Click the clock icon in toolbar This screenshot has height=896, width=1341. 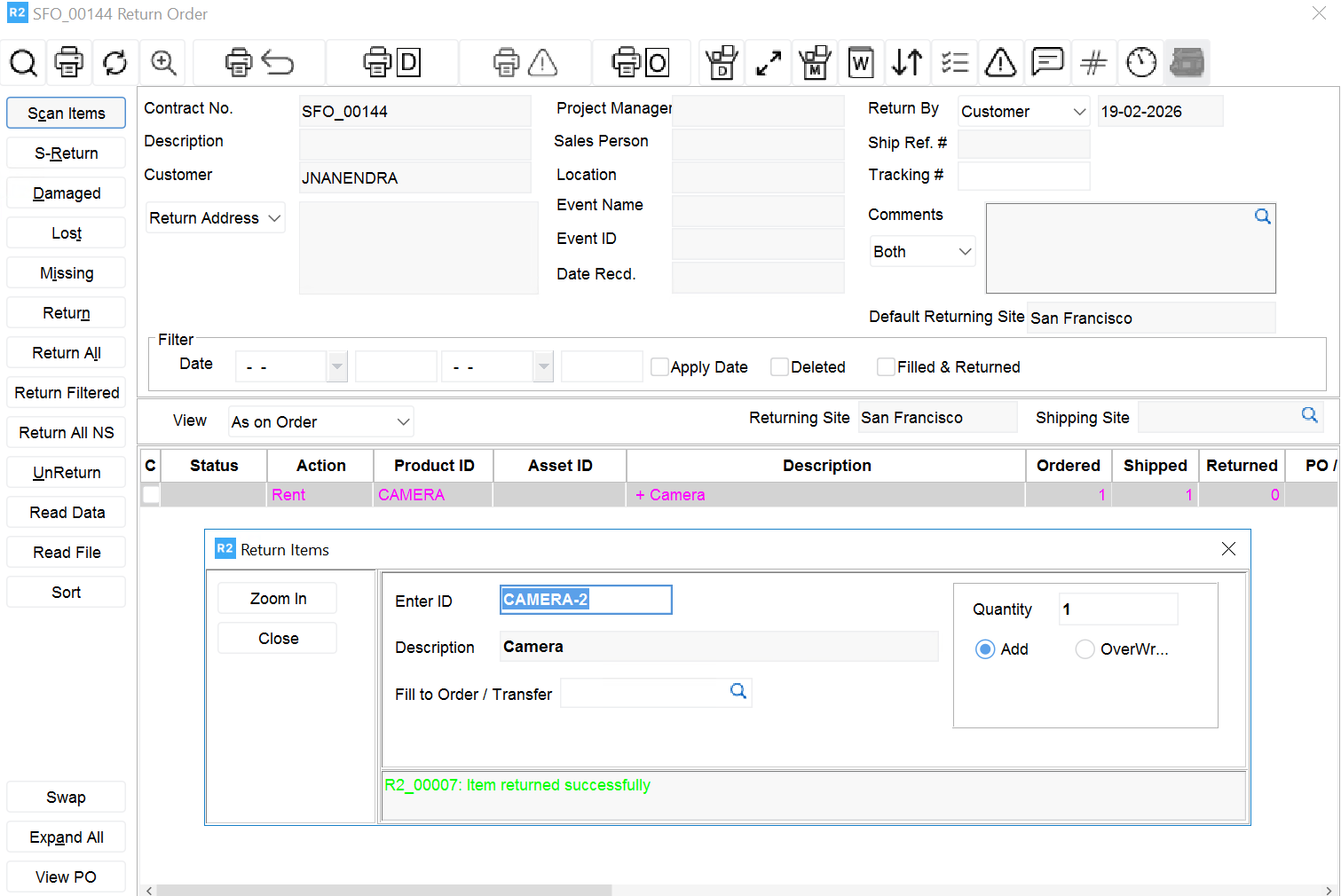coord(1141,63)
